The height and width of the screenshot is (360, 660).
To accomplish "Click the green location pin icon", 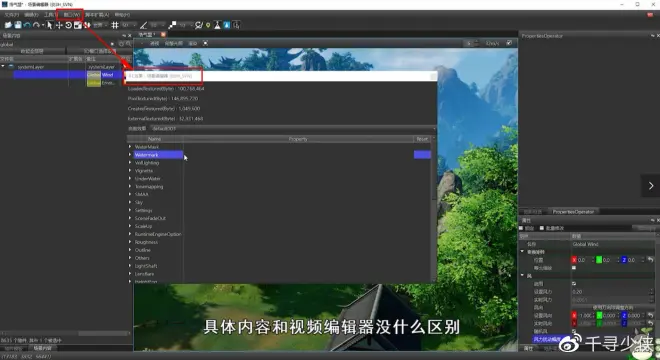I will pos(208,25).
